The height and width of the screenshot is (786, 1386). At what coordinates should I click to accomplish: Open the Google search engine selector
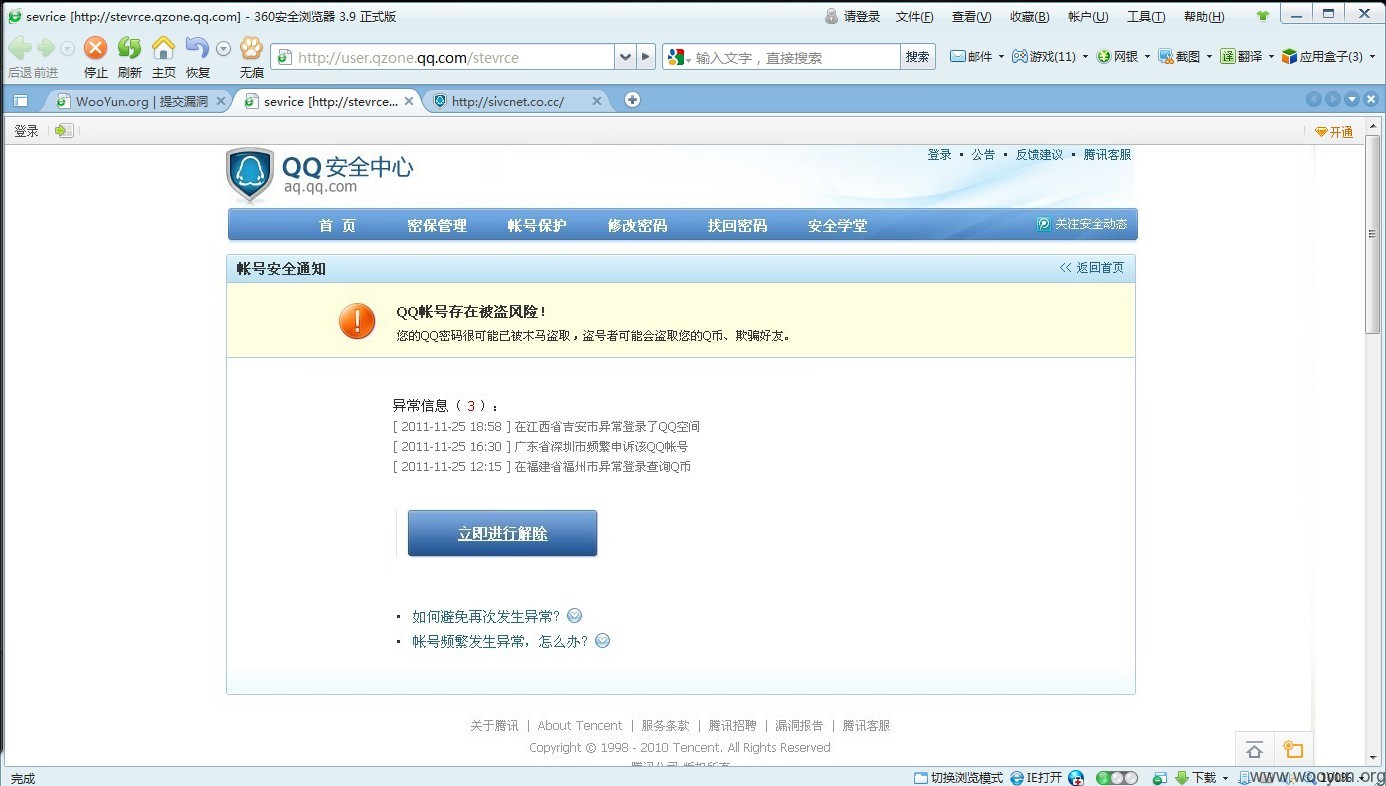[679, 57]
